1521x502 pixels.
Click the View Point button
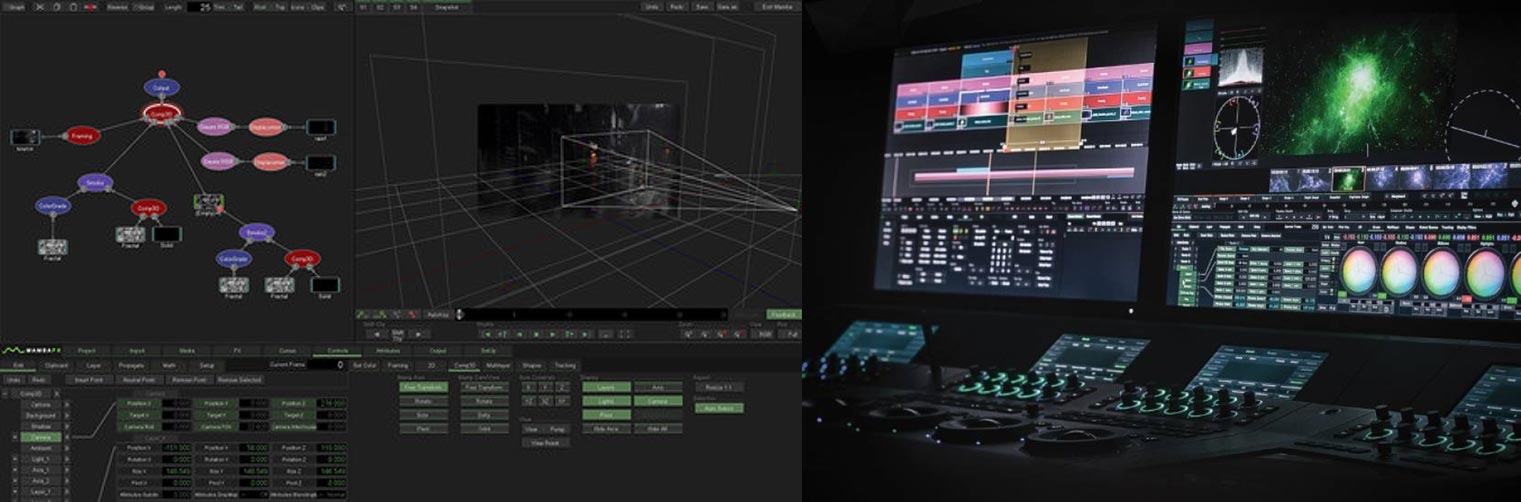pos(545,442)
